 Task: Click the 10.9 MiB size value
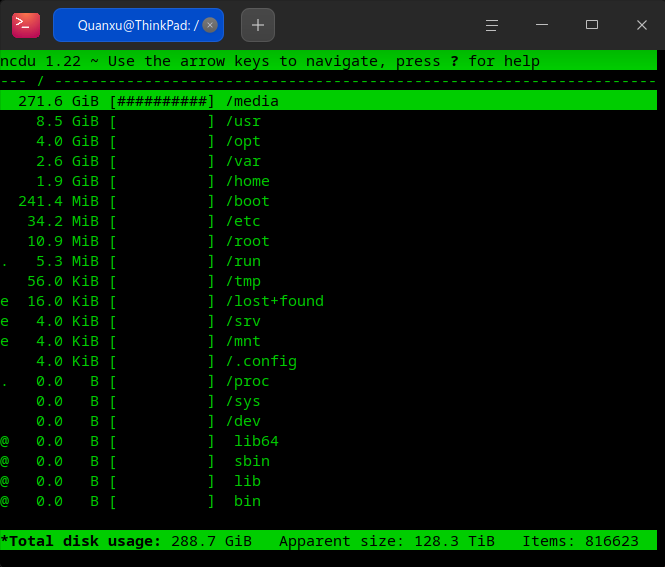(x=63, y=241)
